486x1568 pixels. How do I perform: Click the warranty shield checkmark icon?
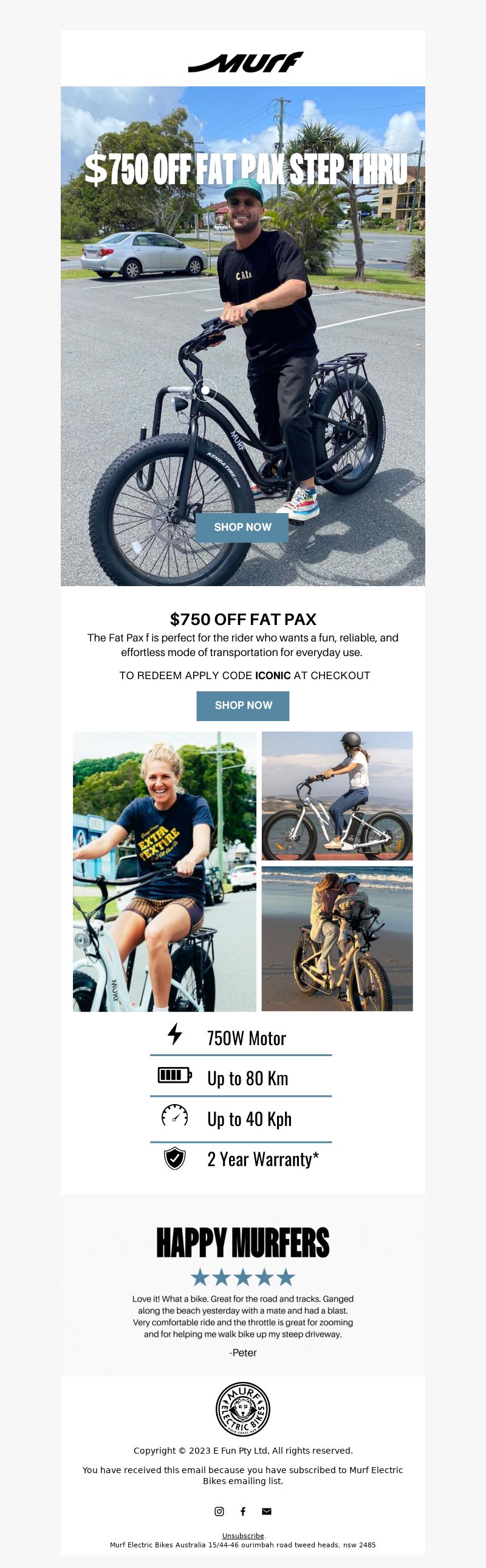pyautogui.click(x=174, y=1157)
